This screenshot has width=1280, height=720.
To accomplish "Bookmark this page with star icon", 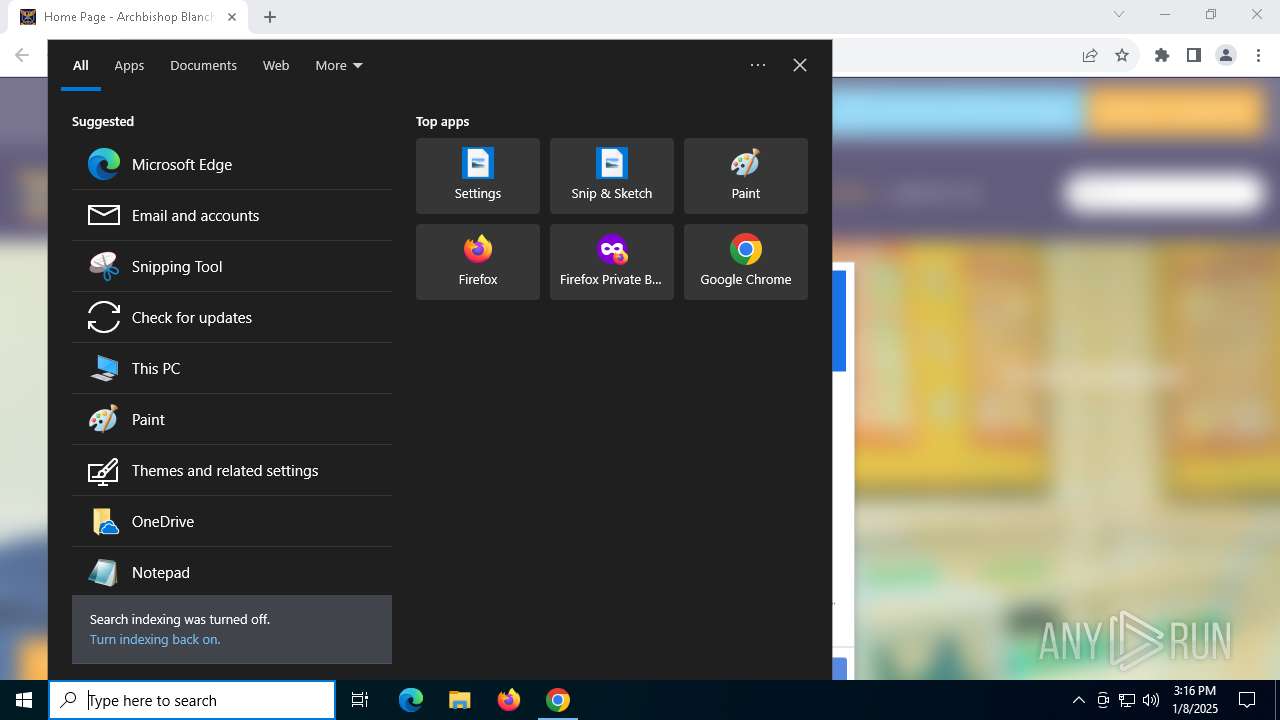I will [x=1122, y=56].
